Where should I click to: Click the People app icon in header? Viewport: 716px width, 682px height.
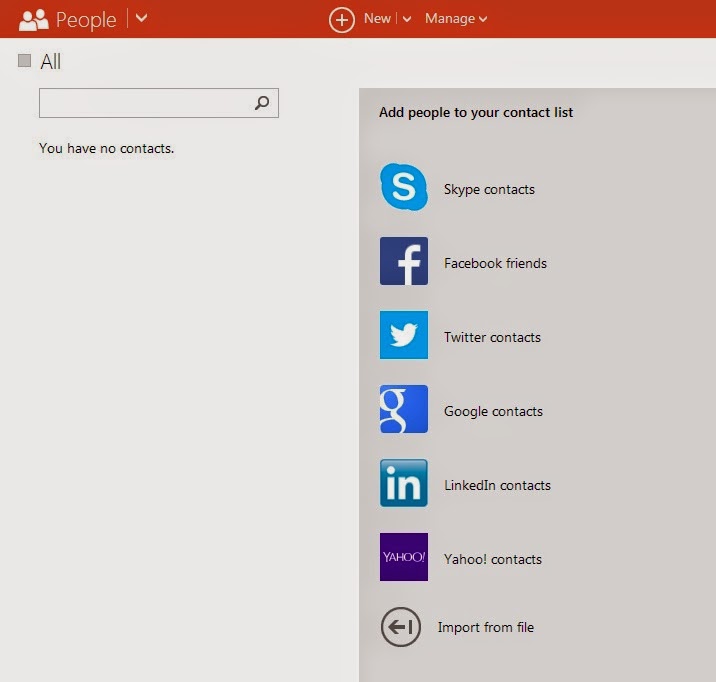(x=33, y=20)
